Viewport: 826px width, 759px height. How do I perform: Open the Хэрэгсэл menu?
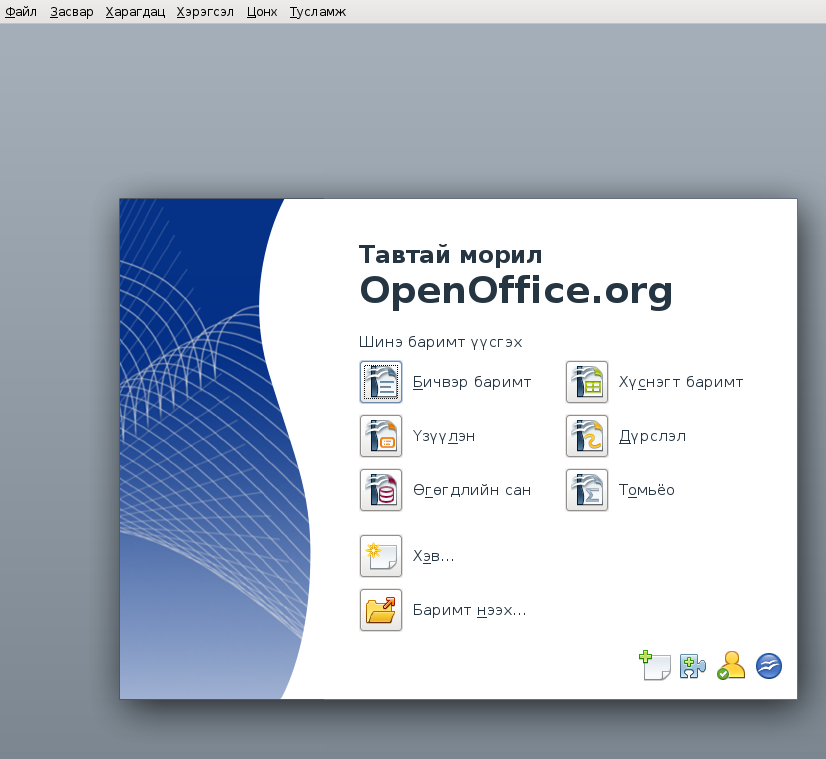[x=205, y=12]
